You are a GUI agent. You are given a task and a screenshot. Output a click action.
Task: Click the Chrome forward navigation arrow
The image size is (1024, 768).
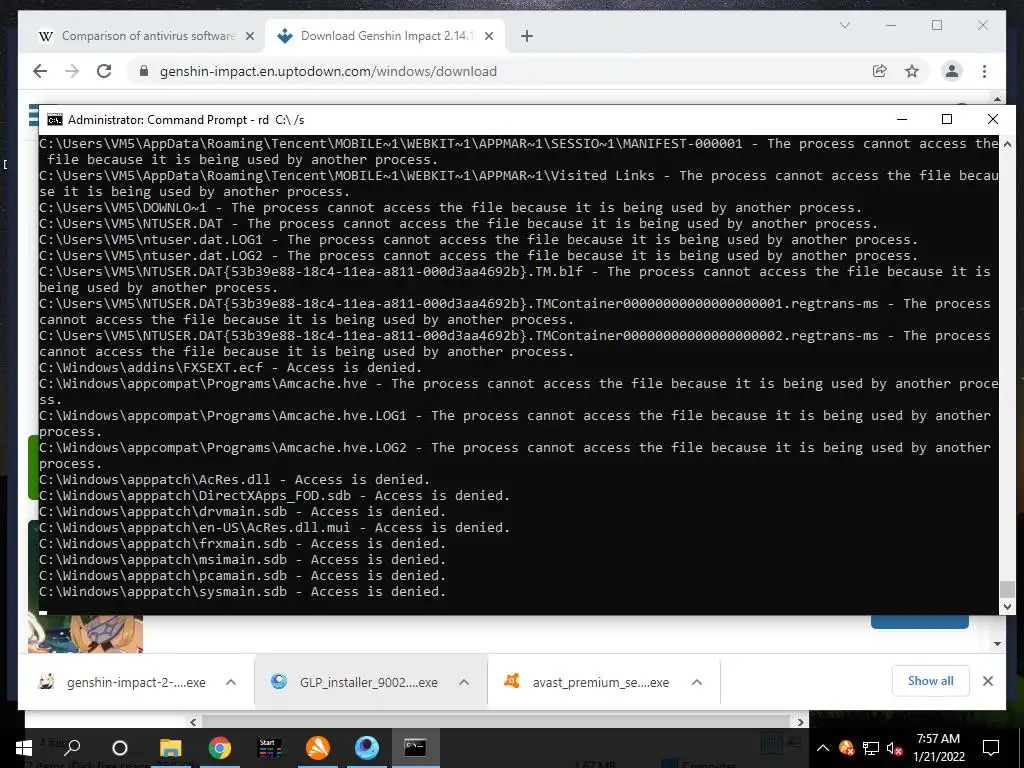pyautogui.click(x=72, y=71)
